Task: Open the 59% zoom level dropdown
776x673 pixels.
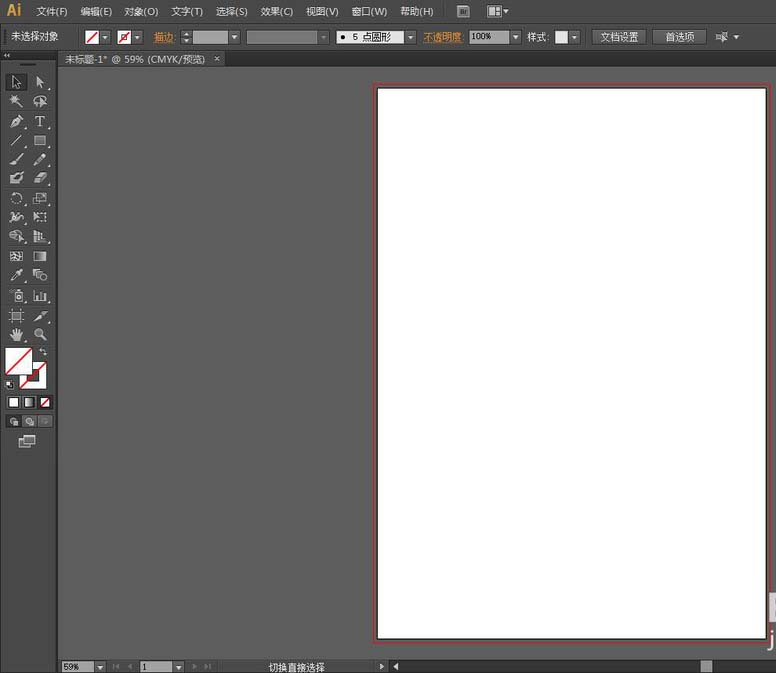Action: click(x=100, y=667)
